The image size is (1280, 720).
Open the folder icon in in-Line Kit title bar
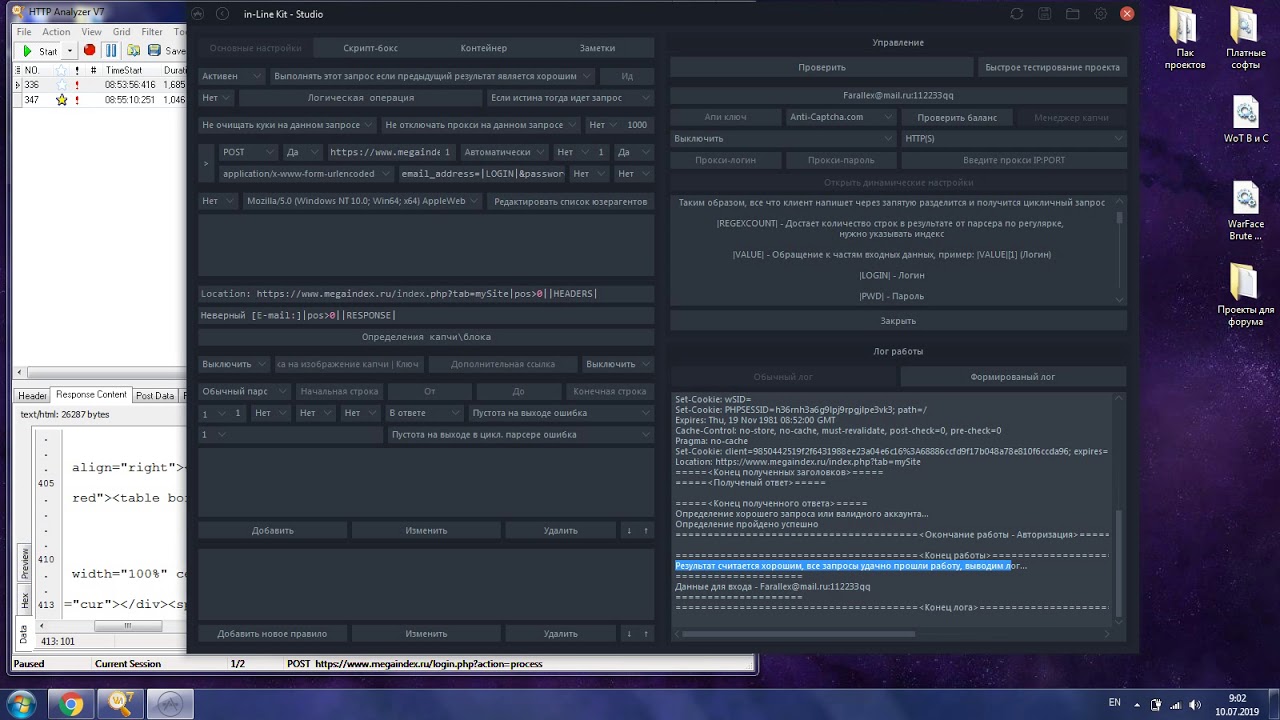(x=1072, y=14)
